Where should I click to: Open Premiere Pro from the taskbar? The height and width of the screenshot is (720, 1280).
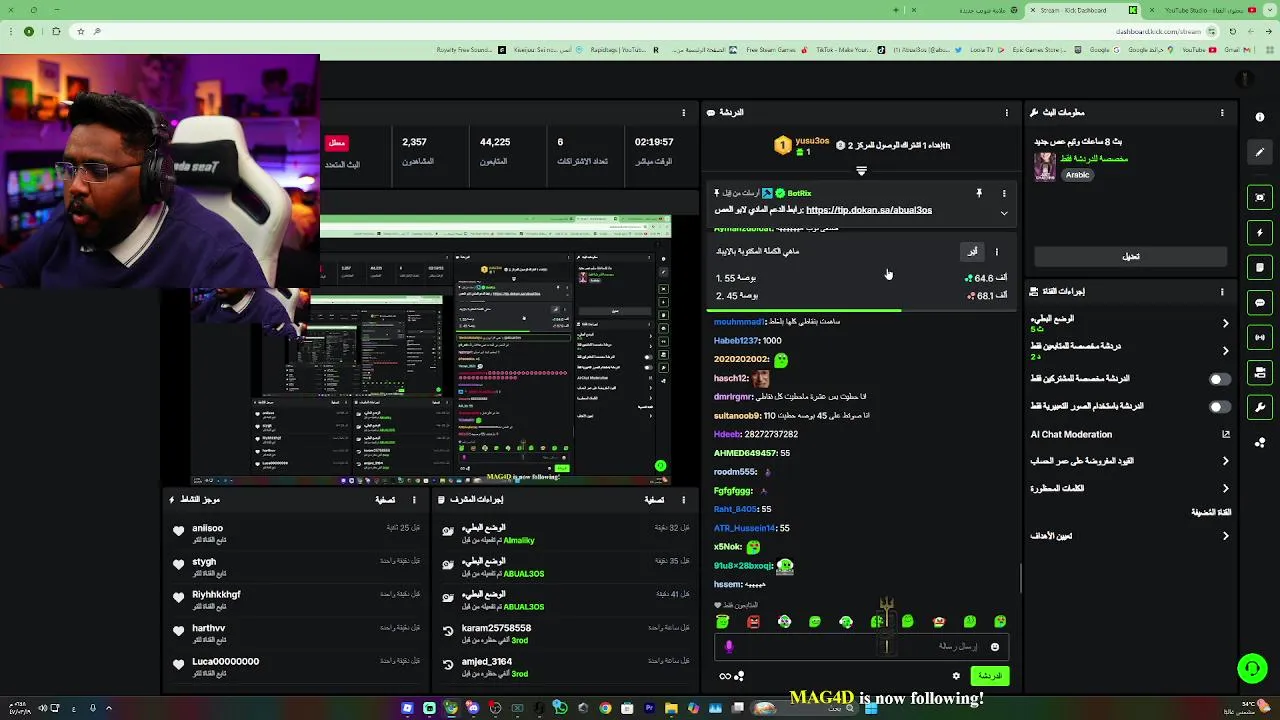tap(649, 709)
